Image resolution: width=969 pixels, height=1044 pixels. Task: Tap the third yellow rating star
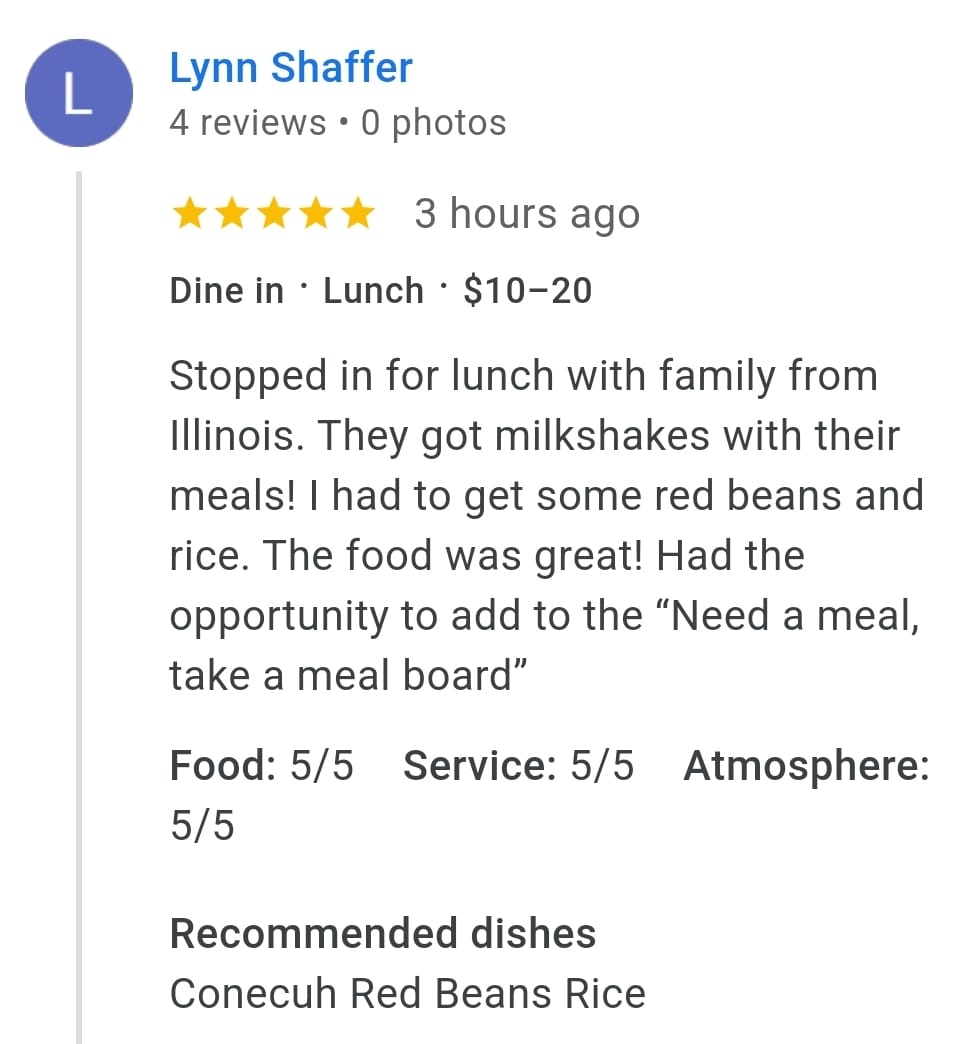(274, 214)
